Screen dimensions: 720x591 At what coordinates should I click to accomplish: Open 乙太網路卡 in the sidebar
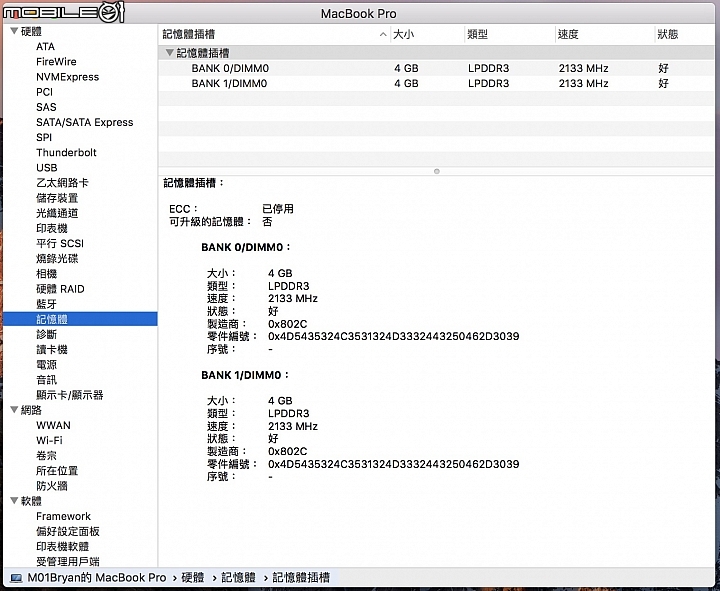[62, 183]
